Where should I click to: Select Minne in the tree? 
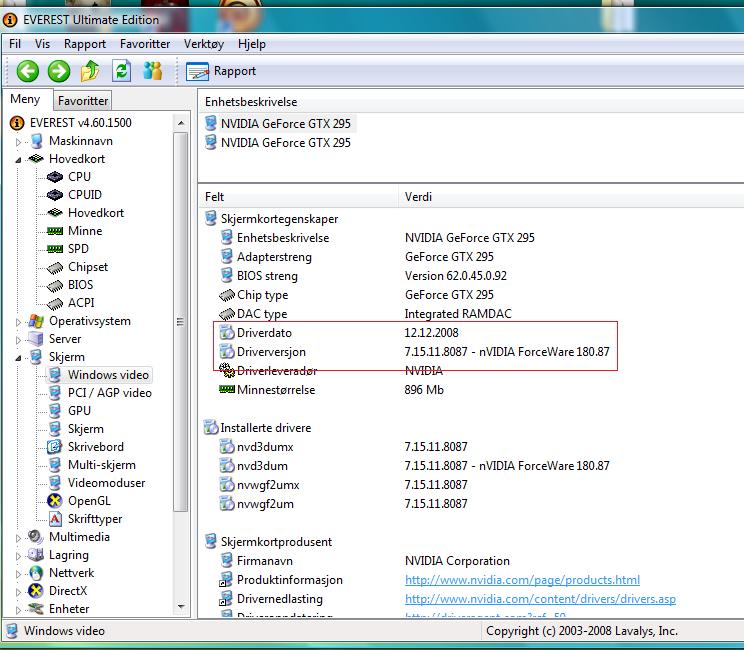85,231
